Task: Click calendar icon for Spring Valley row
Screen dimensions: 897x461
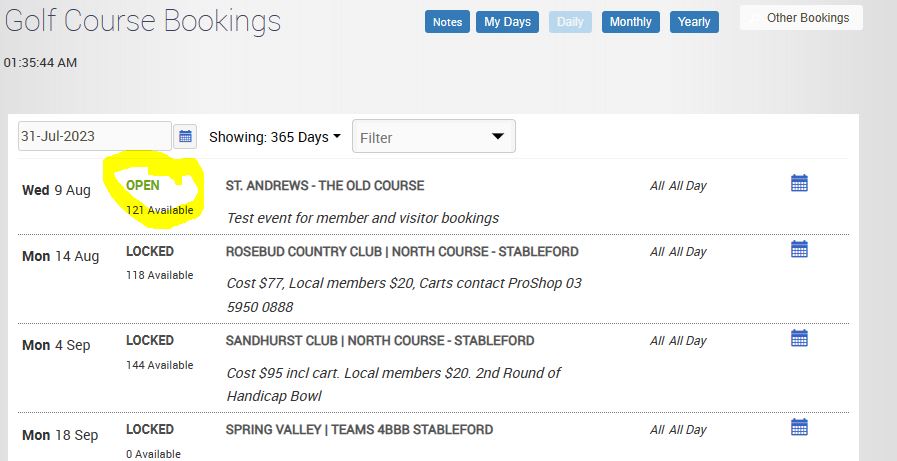Action: pyautogui.click(x=798, y=427)
